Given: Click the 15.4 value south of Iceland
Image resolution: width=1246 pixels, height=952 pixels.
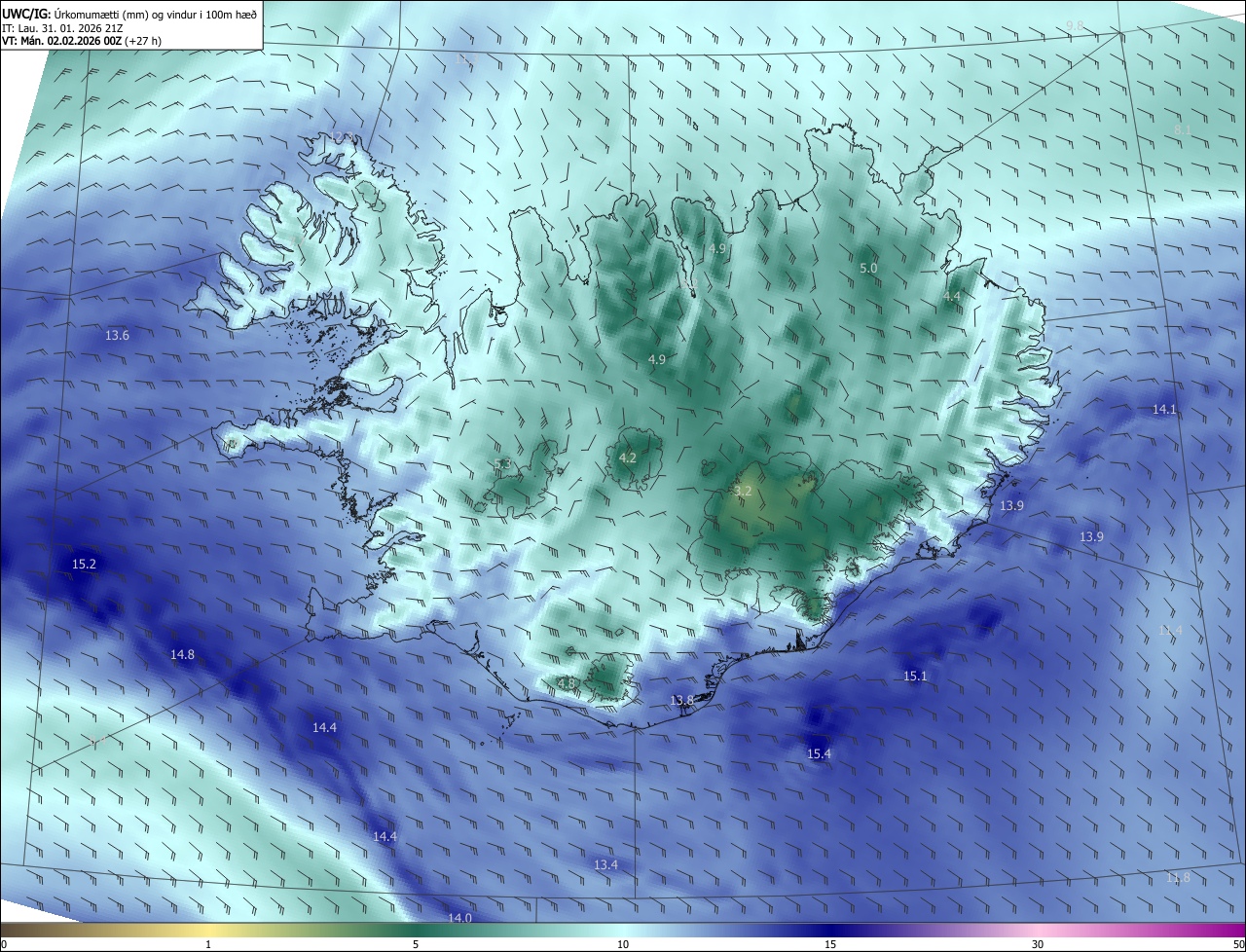Looking at the screenshot, I should pyautogui.click(x=820, y=753).
